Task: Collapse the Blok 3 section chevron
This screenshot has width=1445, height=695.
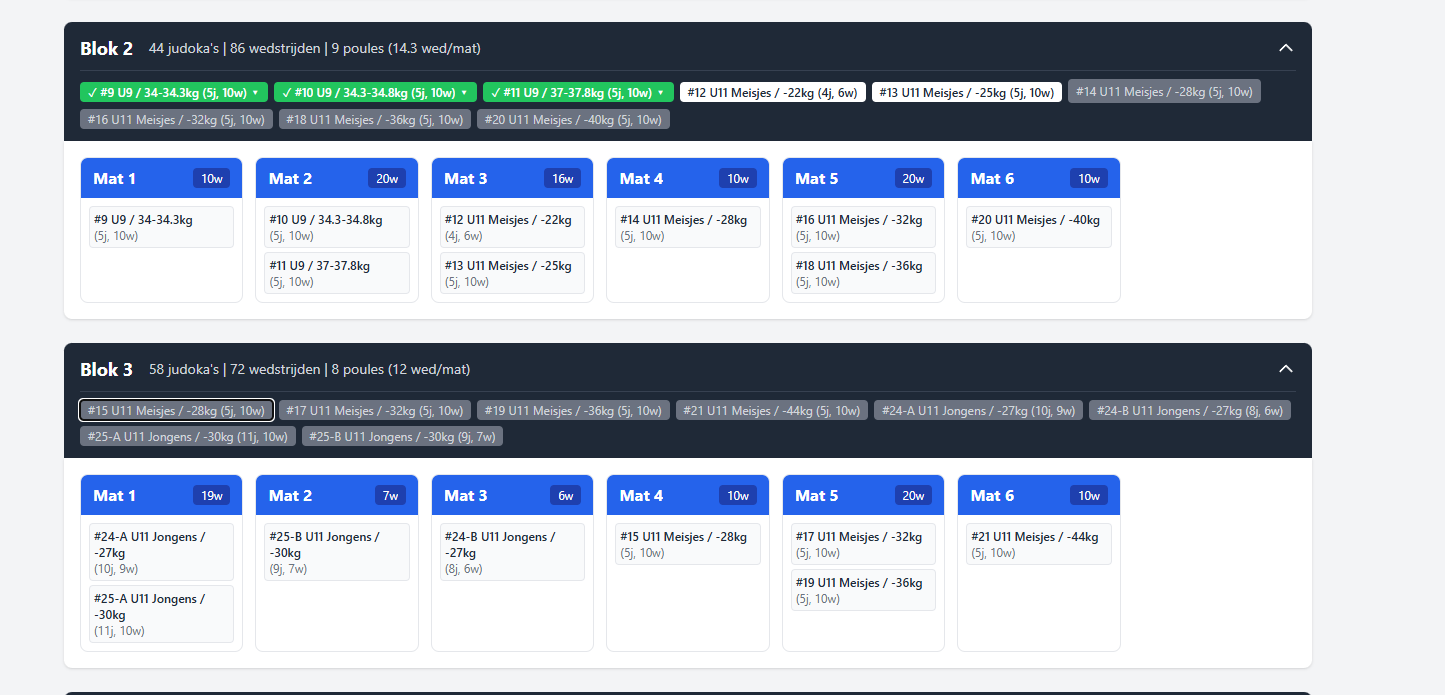Action: pyautogui.click(x=1286, y=369)
